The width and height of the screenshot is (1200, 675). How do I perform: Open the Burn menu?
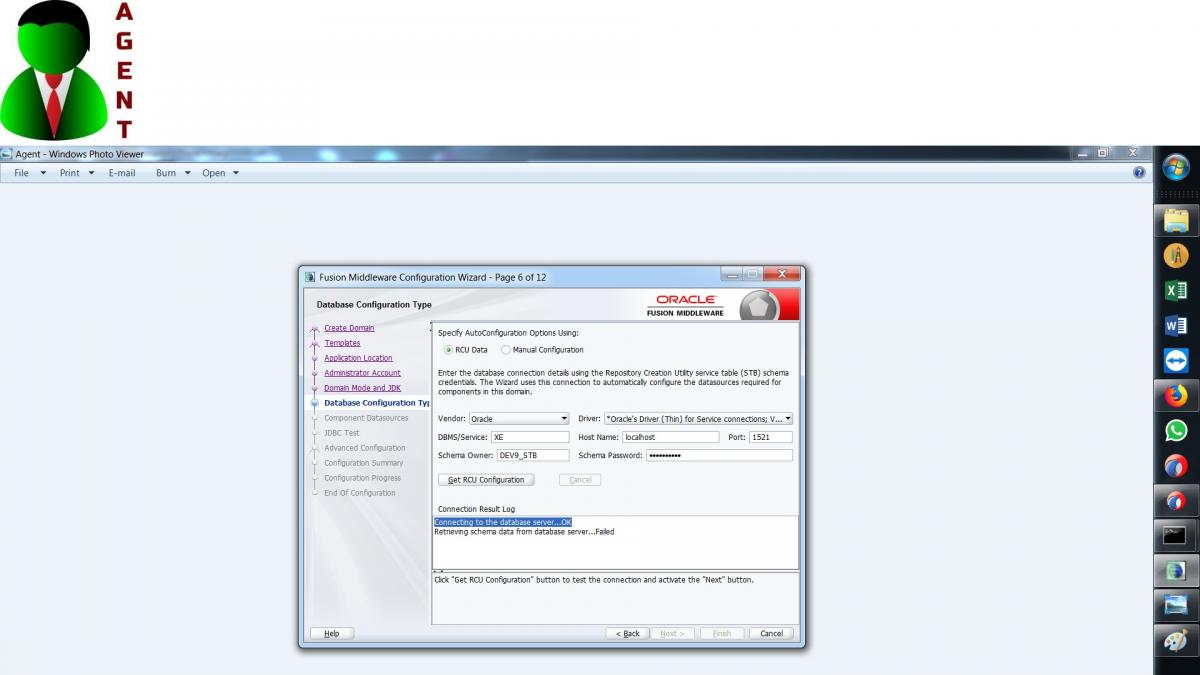[173, 173]
